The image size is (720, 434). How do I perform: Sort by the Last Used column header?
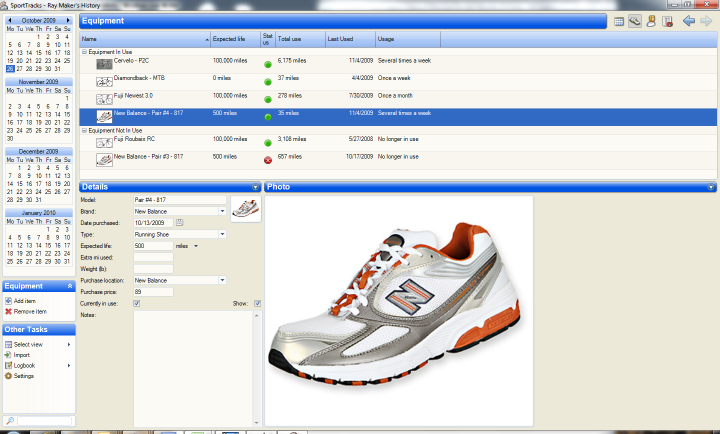tap(350, 39)
